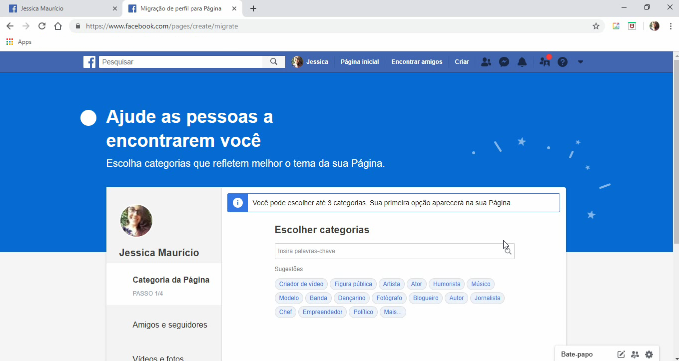
Task: Select the Migração de perfil para Página tab
Action: click(181, 9)
